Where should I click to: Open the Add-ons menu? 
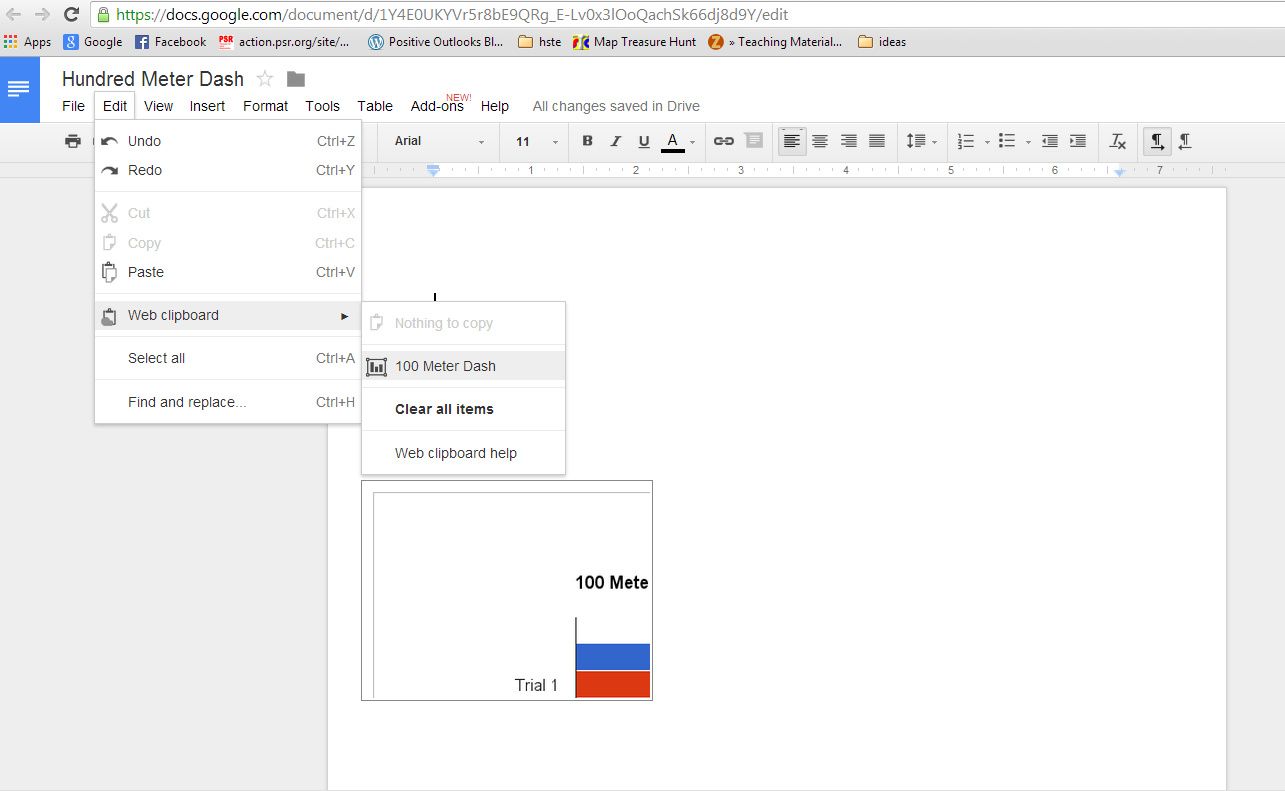coord(437,106)
